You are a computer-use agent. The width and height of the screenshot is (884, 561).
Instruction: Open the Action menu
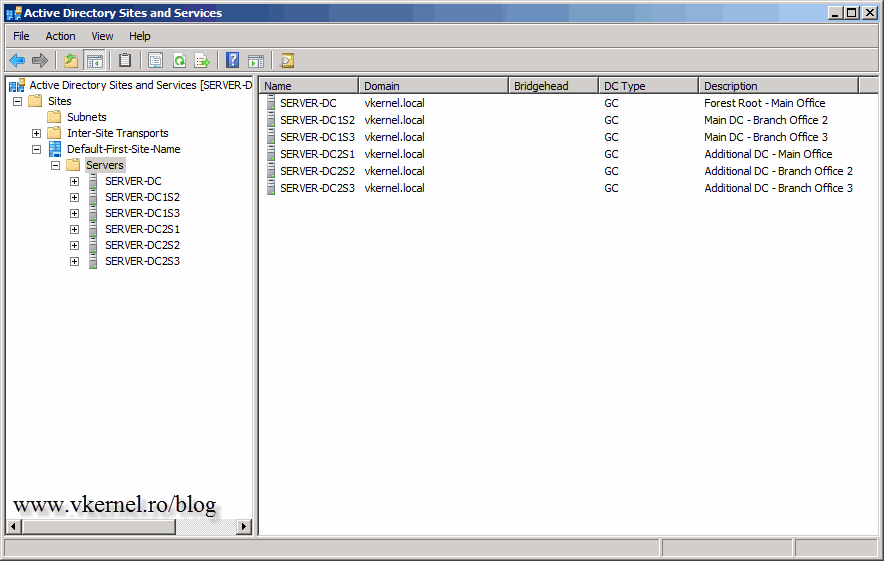click(60, 36)
